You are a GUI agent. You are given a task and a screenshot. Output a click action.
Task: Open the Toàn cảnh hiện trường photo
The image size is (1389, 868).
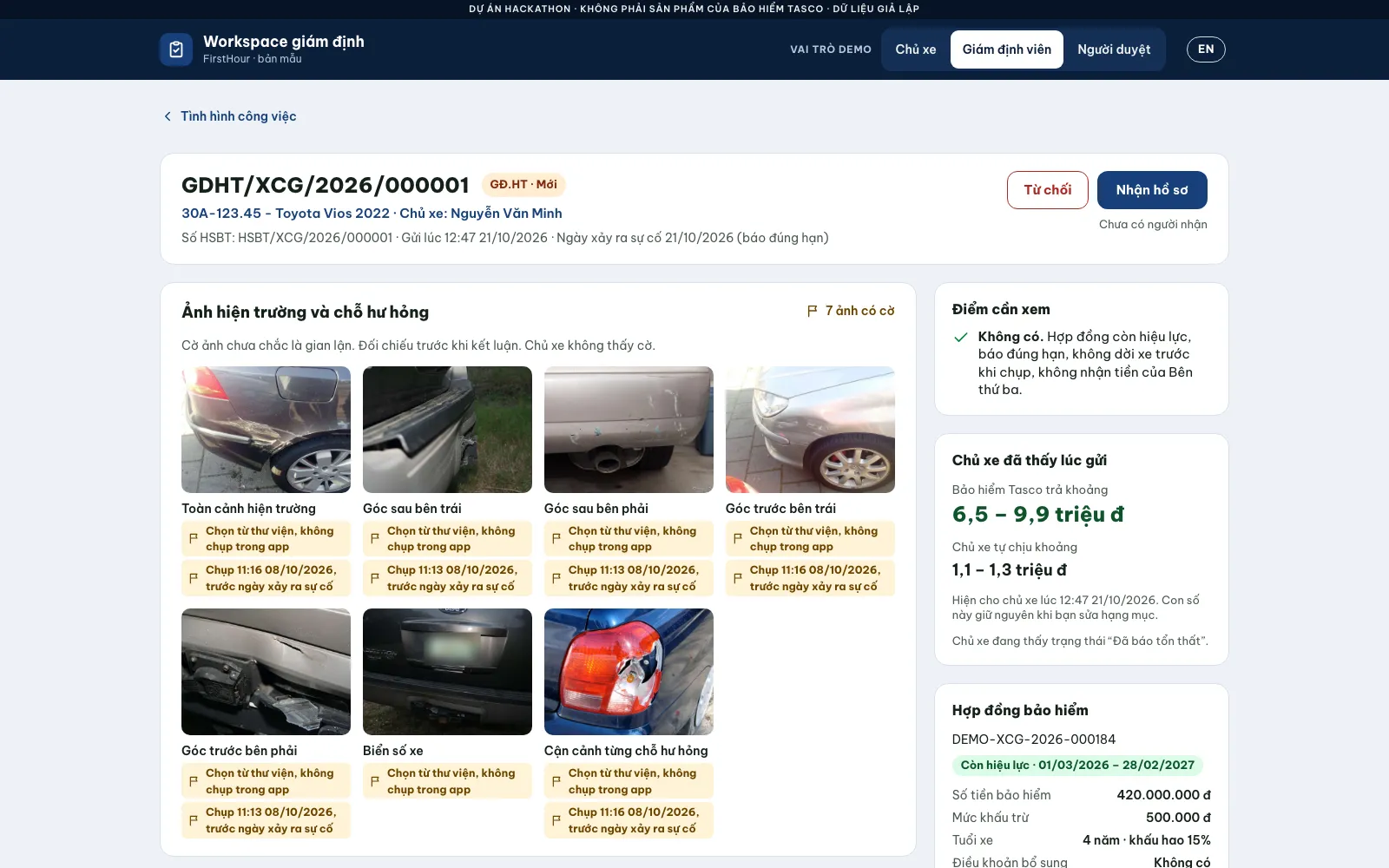coord(266,430)
